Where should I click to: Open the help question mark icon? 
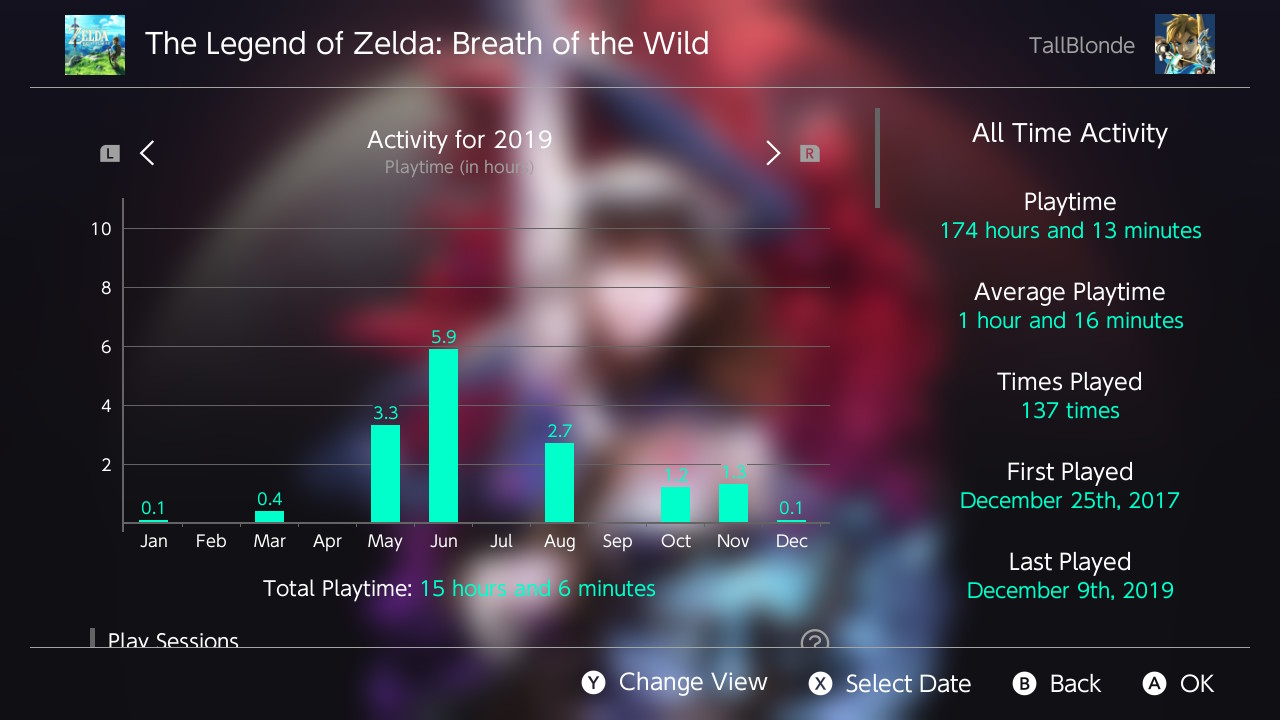(x=815, y=642)
